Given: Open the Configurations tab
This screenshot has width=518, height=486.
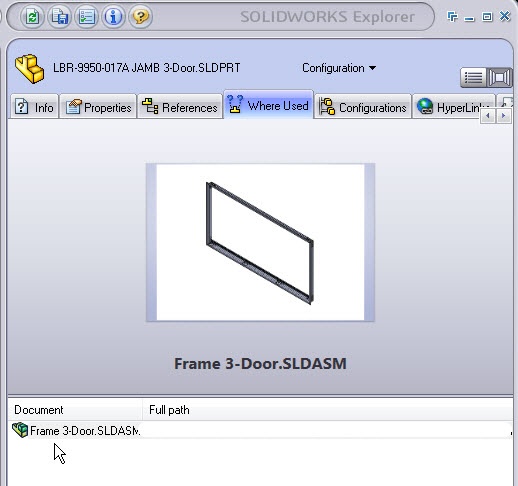Looking at the screenshot, I should click(363, 107).
